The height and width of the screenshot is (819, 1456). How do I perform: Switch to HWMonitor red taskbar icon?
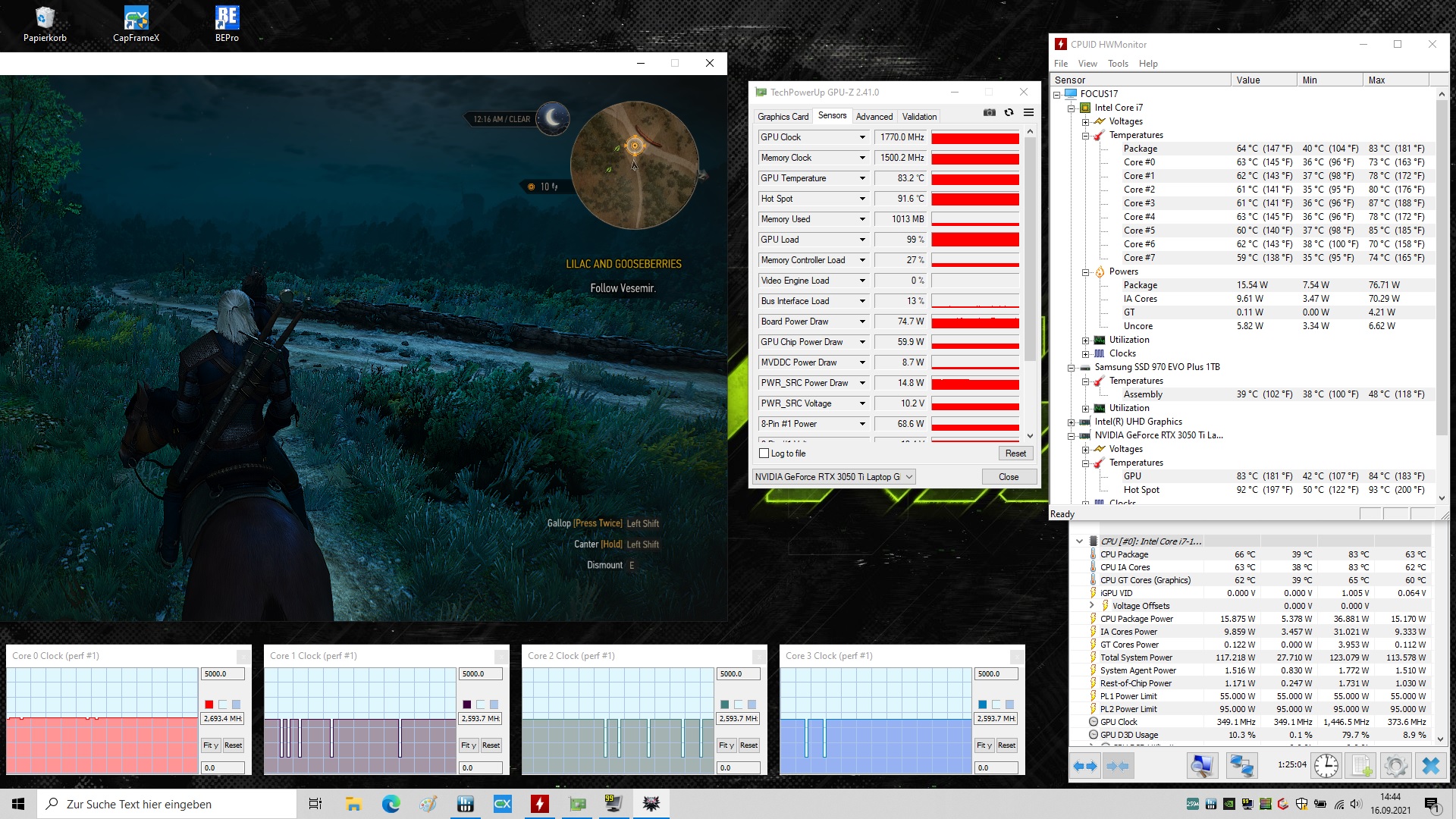point(540,804)
